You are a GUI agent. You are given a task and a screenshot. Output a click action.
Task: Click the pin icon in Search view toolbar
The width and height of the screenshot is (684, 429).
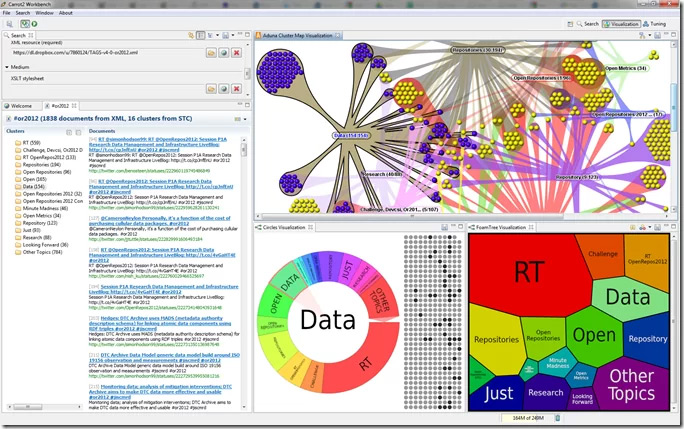pyautogui.click(x=191, y=35)
